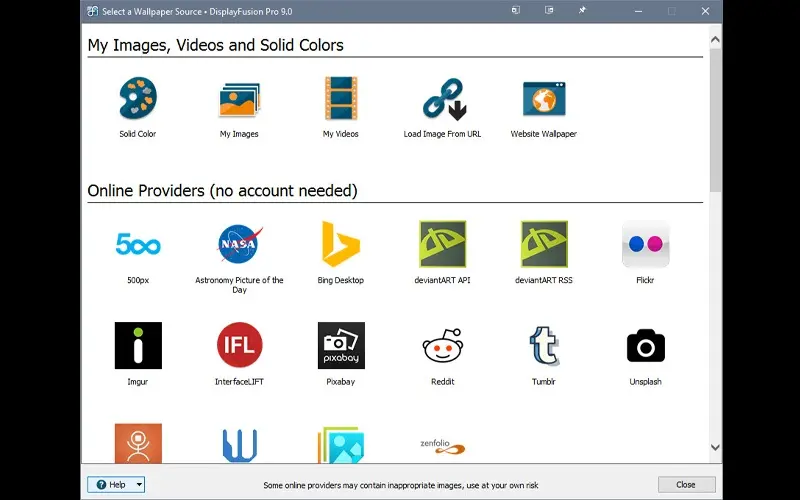
Task: Click the Close button
Action: pyautogui.click(x=686, y=485)
